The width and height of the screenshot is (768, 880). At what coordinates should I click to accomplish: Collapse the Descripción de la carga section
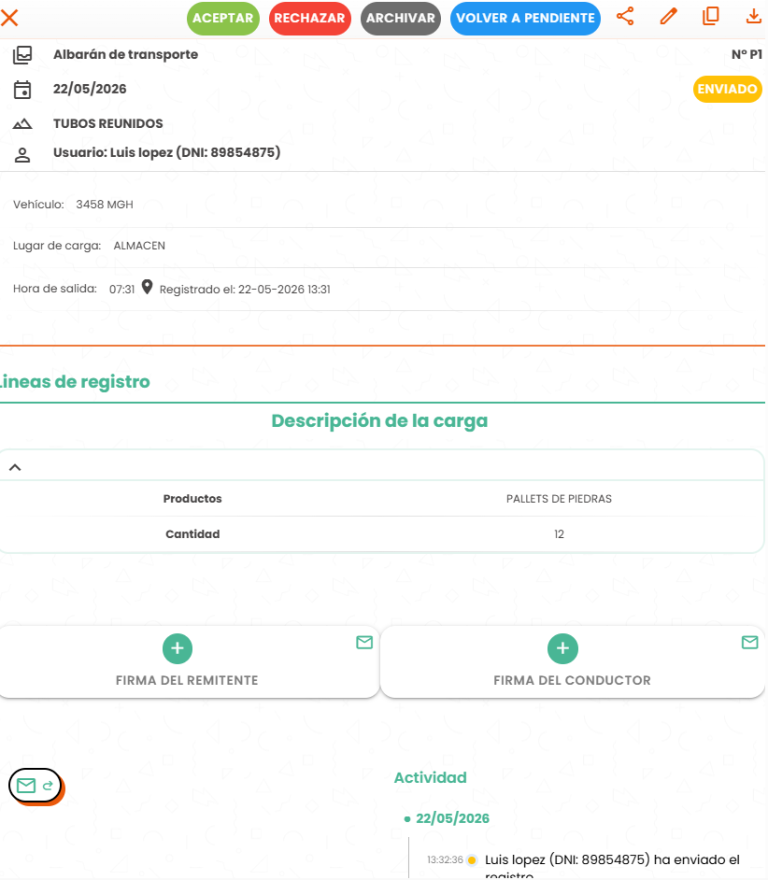pos(15,467)
